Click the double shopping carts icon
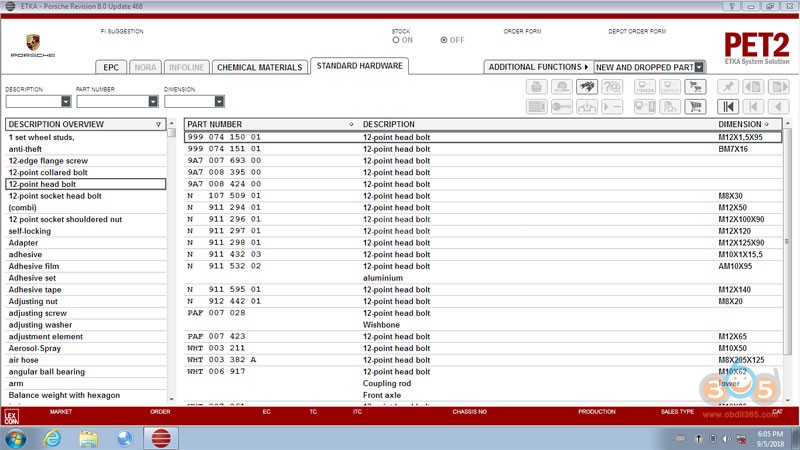Viewport: 800px width, 450px height. coord(695,87)
